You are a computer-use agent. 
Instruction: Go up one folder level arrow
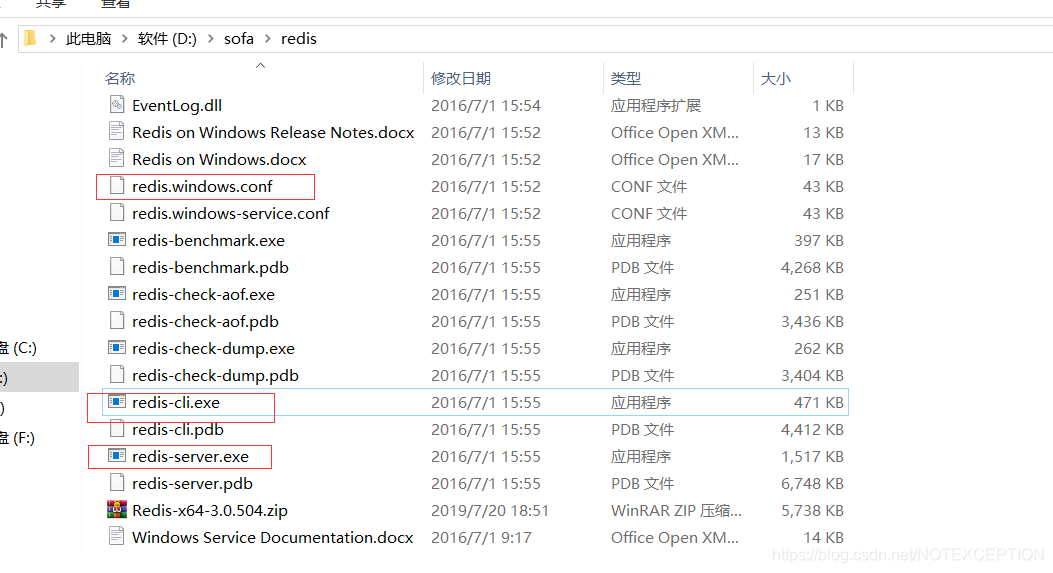point(3,40)
